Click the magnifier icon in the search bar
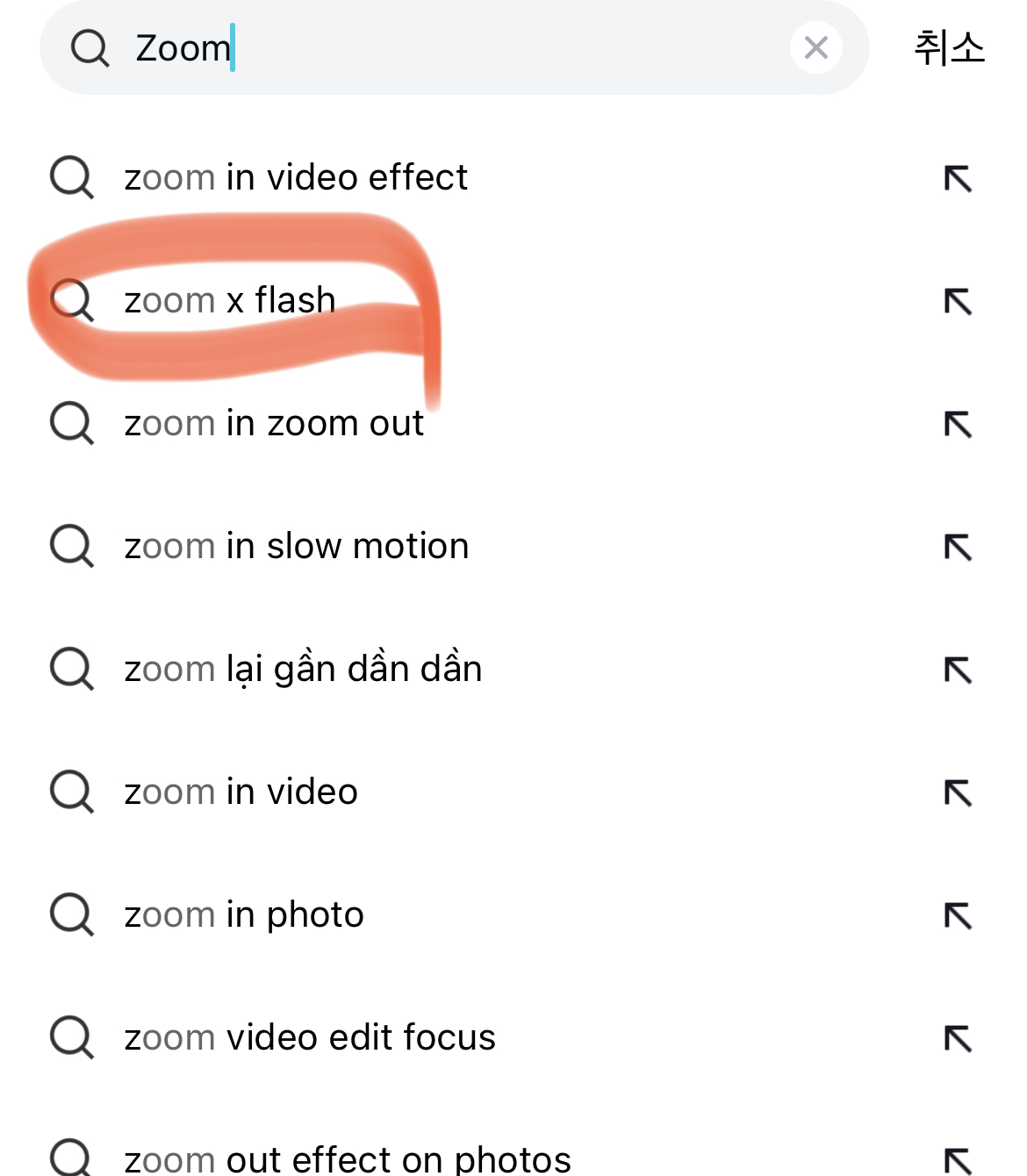 tap(90, 48)
